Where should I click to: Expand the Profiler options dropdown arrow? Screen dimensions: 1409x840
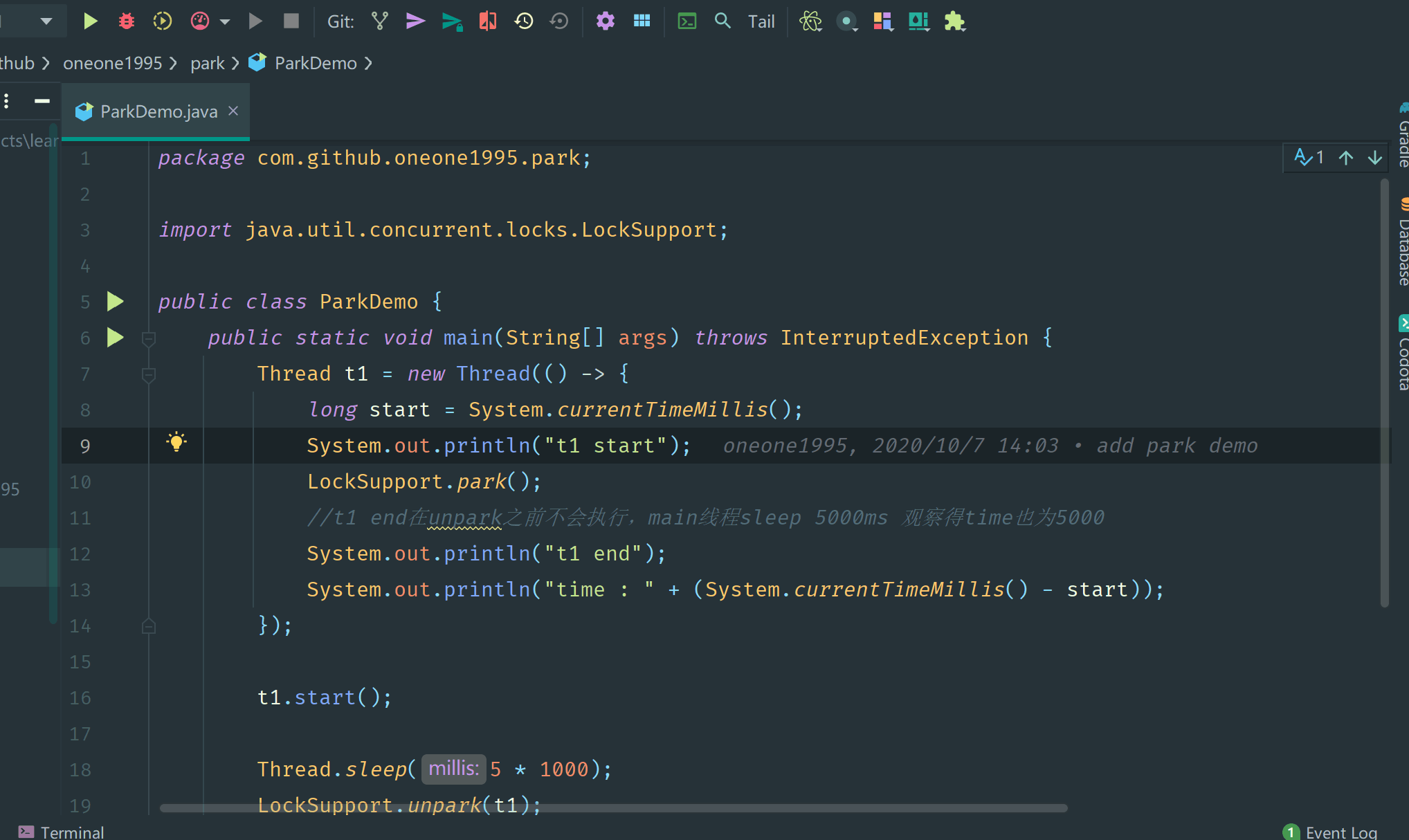coord(224,21)
